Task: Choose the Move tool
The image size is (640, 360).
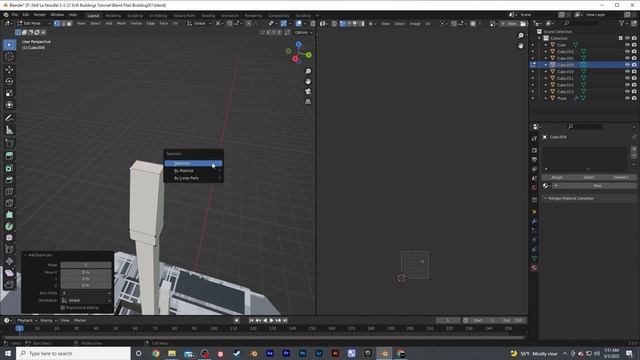Action: 9,70
